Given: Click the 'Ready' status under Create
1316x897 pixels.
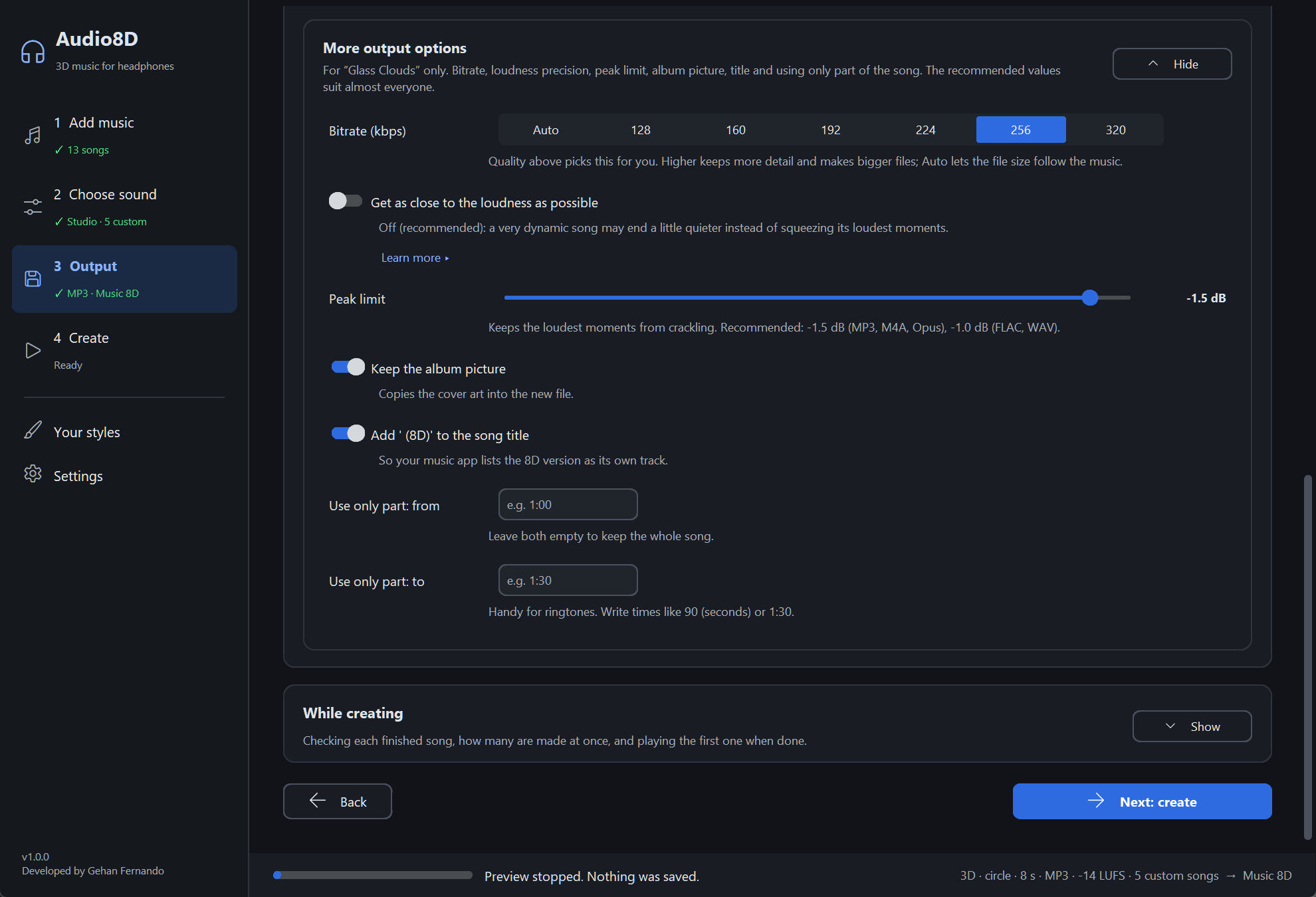Looking at the screenshot, I should pos(68,365).
